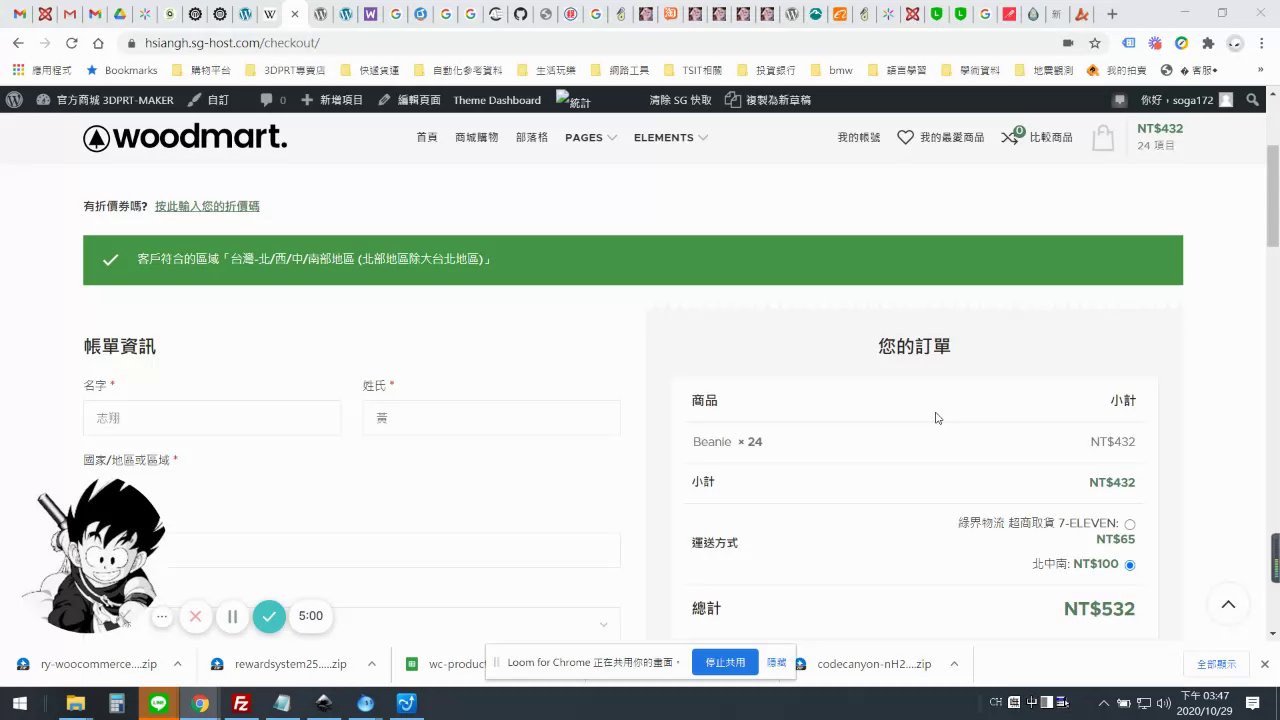Cancel the Loom recording with the X
The width and height of the screenshot is (1280, 720).
(x=196, y=616)
